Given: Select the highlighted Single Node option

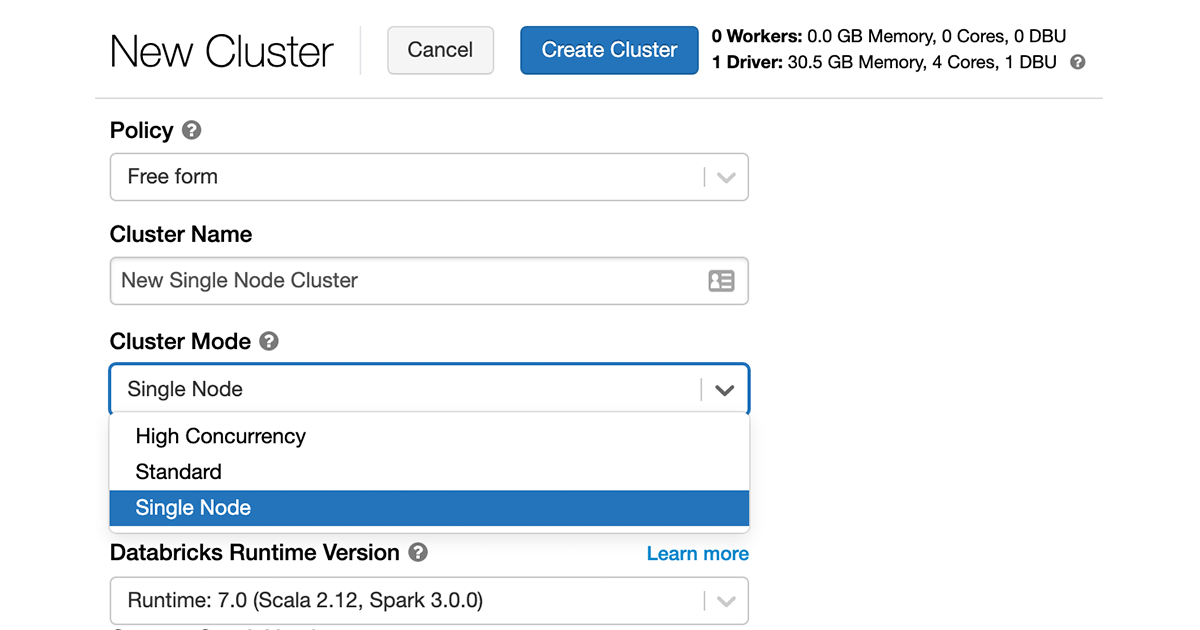Looking at the screenshot, I should [x=193, y=508].
